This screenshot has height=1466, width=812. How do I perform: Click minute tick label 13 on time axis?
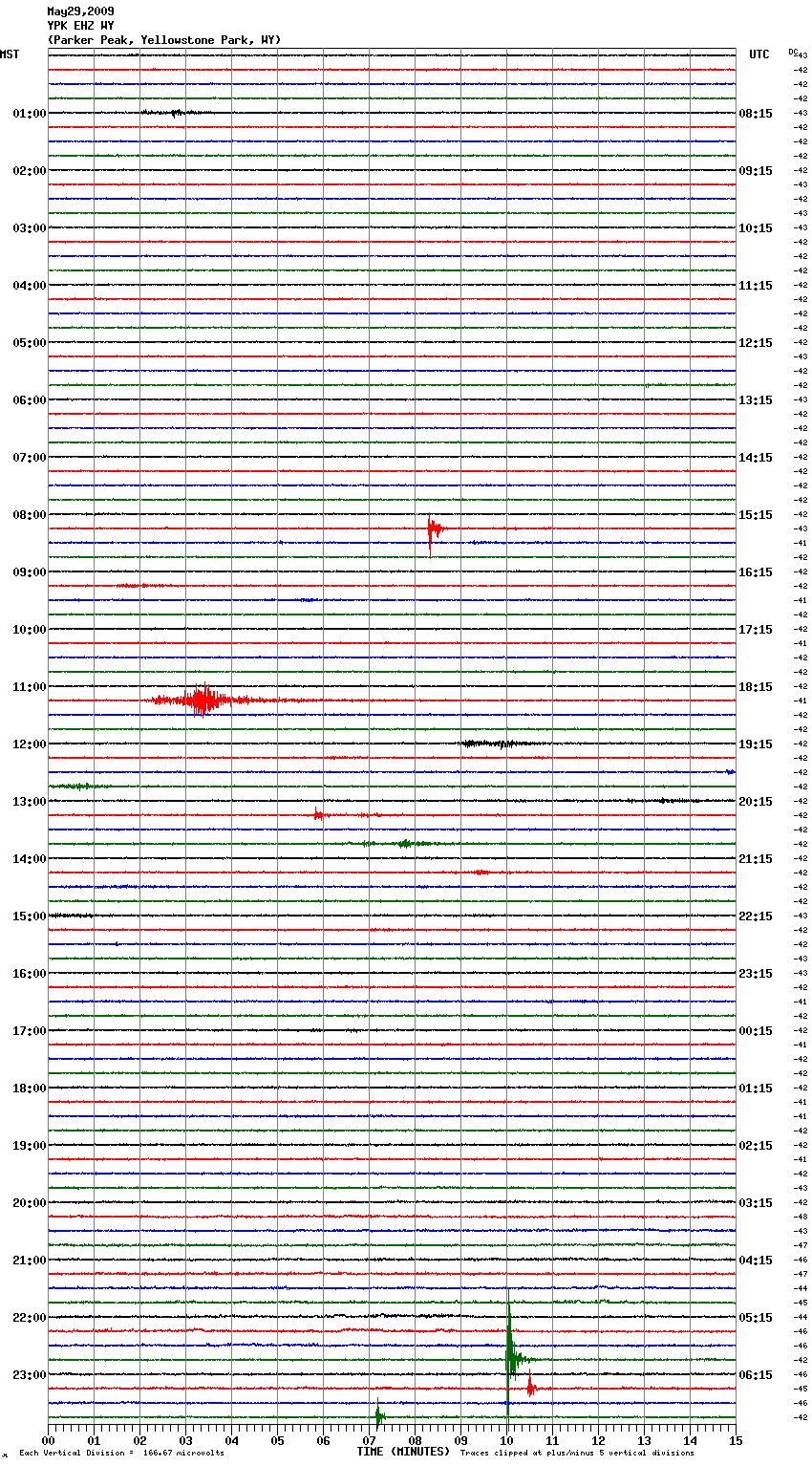[644, 1440]
